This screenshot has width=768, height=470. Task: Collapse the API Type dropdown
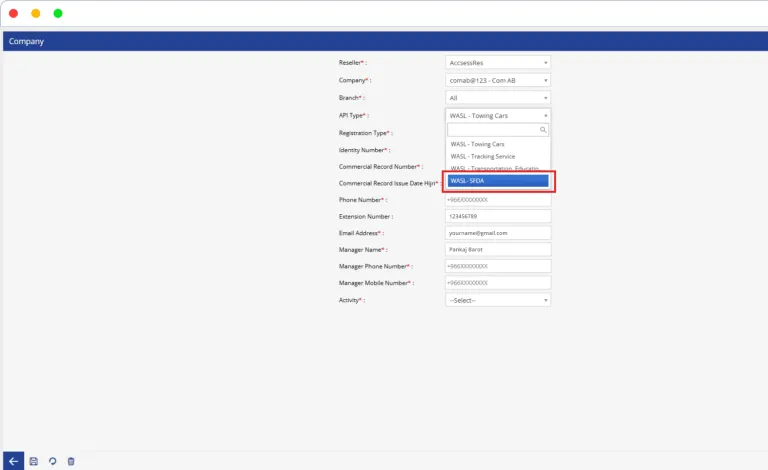[497, 116]
